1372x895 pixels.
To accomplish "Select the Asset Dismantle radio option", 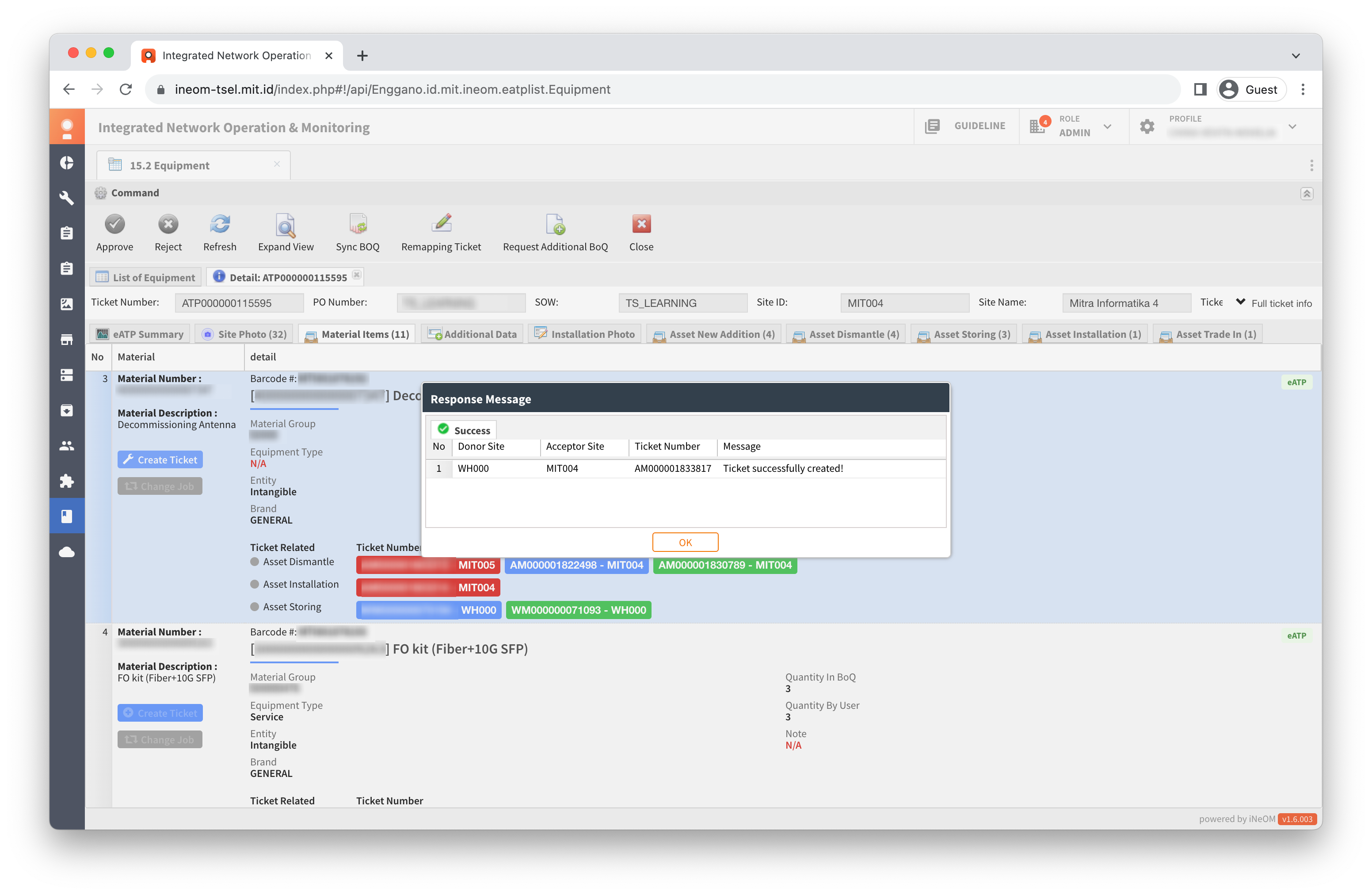I will (254, 562).
